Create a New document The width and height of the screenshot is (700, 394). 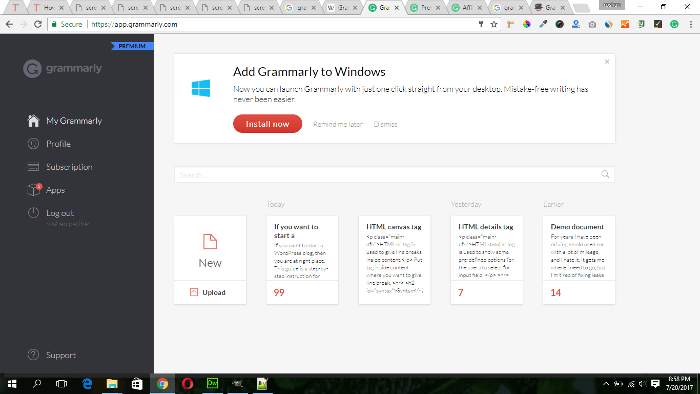click(210, 249)
